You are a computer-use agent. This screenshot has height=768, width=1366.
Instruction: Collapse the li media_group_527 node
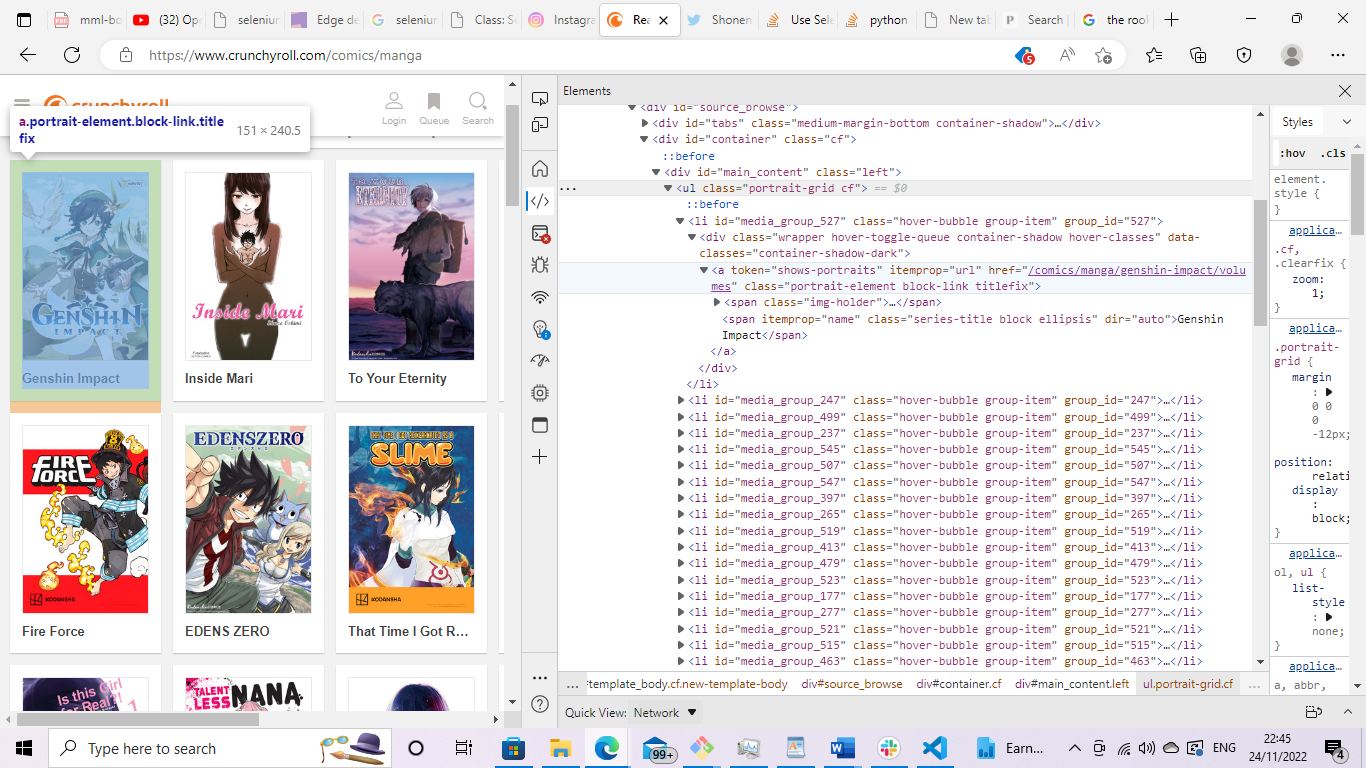click(x=680, y=221)
